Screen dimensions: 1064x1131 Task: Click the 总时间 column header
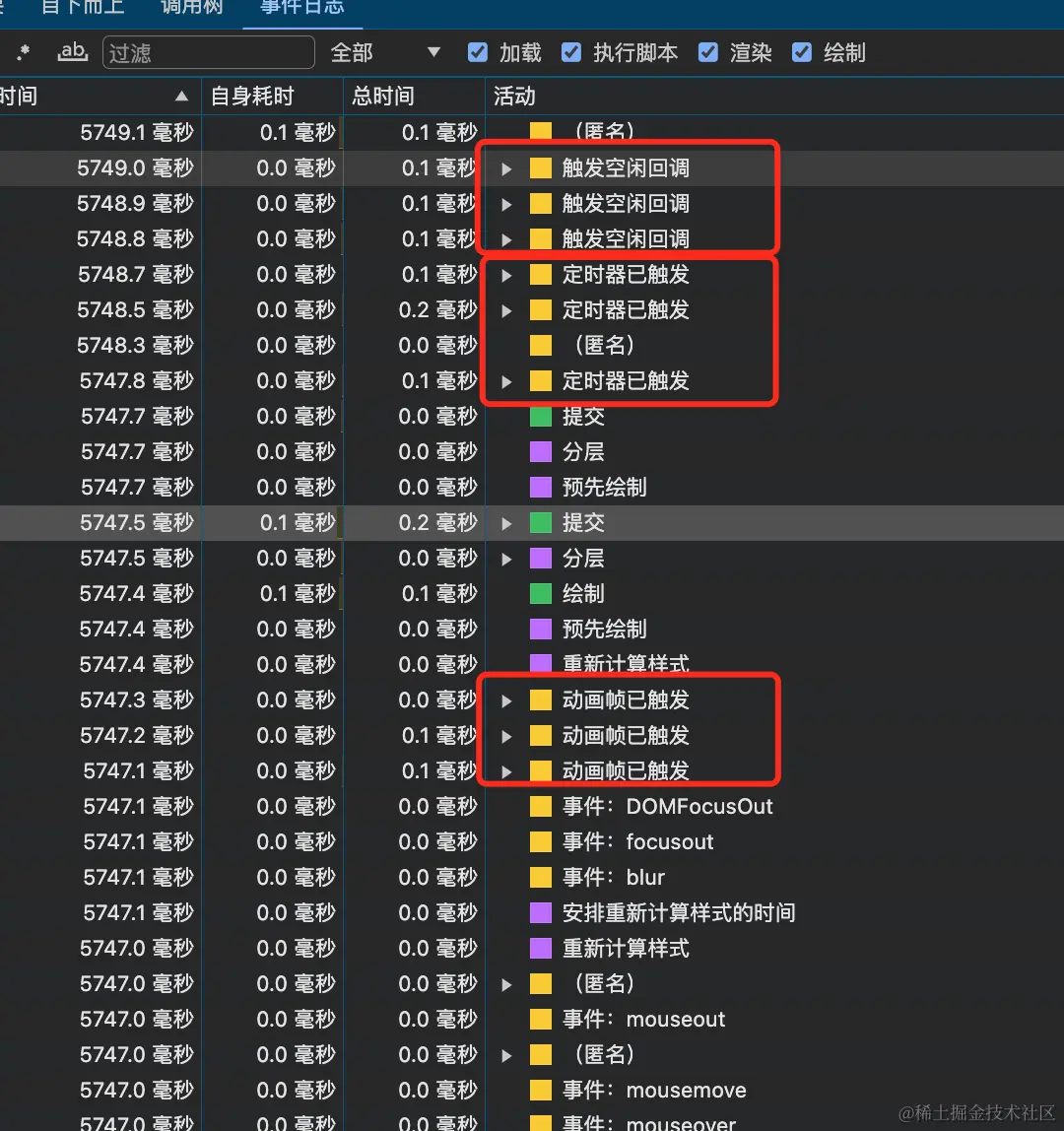384,96
